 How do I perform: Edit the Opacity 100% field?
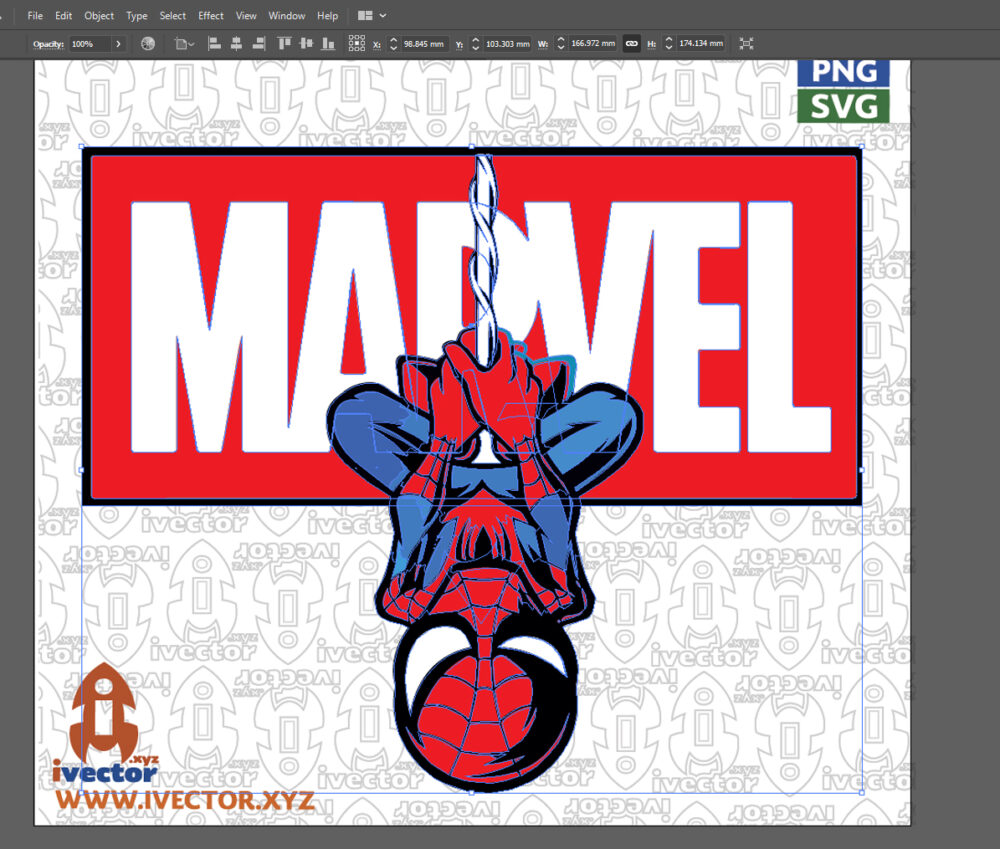click(x=89, y=44)
